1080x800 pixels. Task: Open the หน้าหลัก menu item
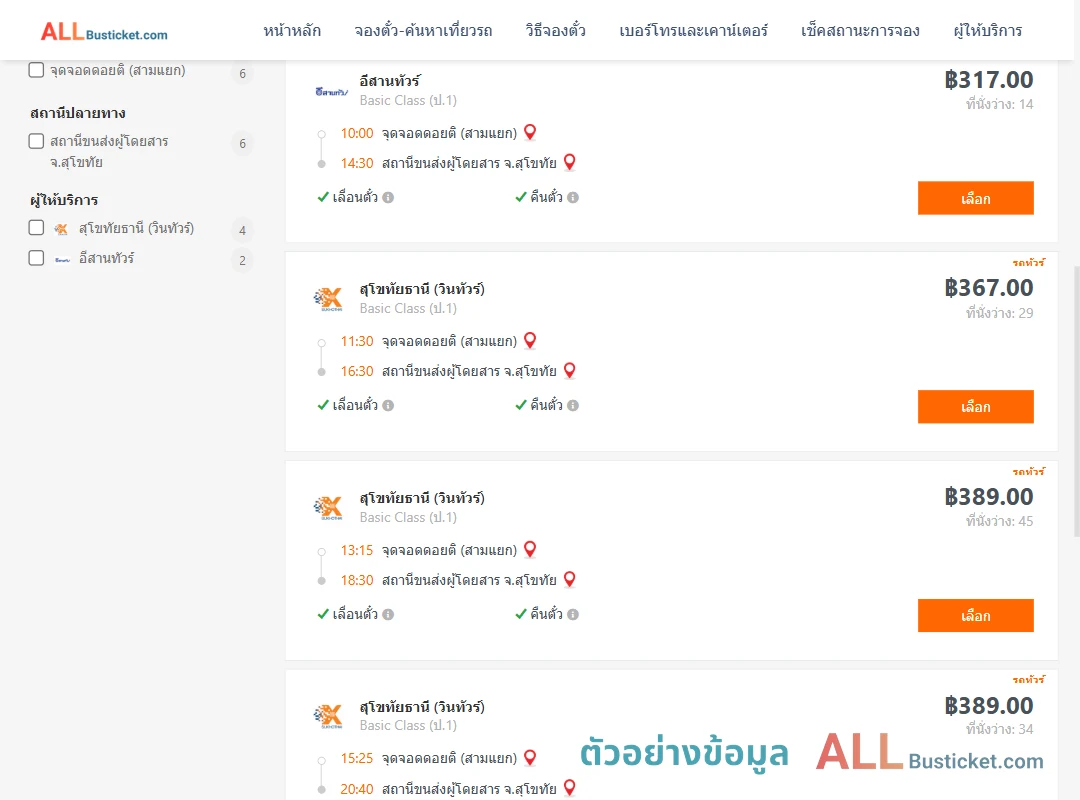pyautogui.click(x=292, y=31)
